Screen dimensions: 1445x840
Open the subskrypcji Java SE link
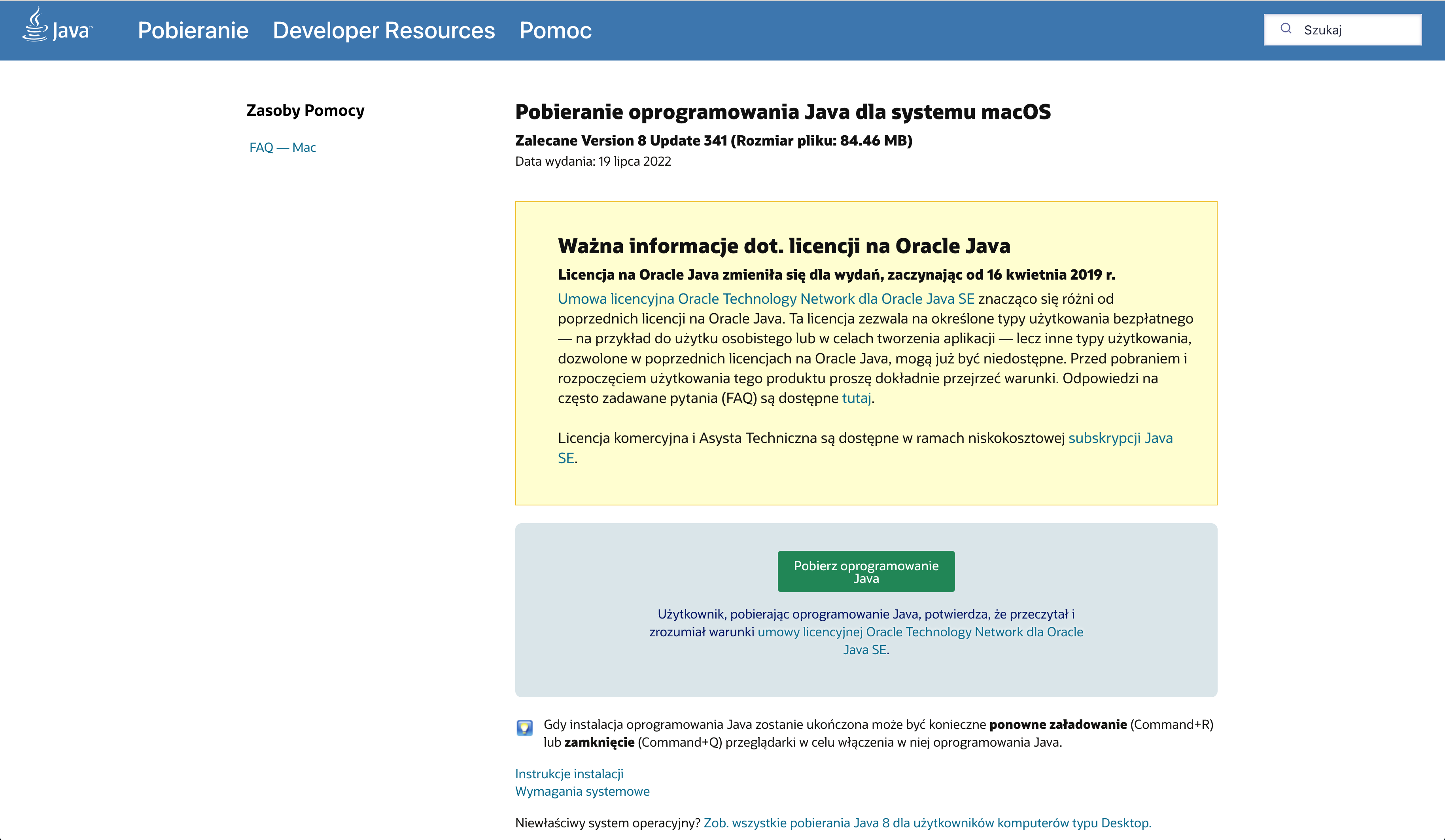coord(1120,438)
